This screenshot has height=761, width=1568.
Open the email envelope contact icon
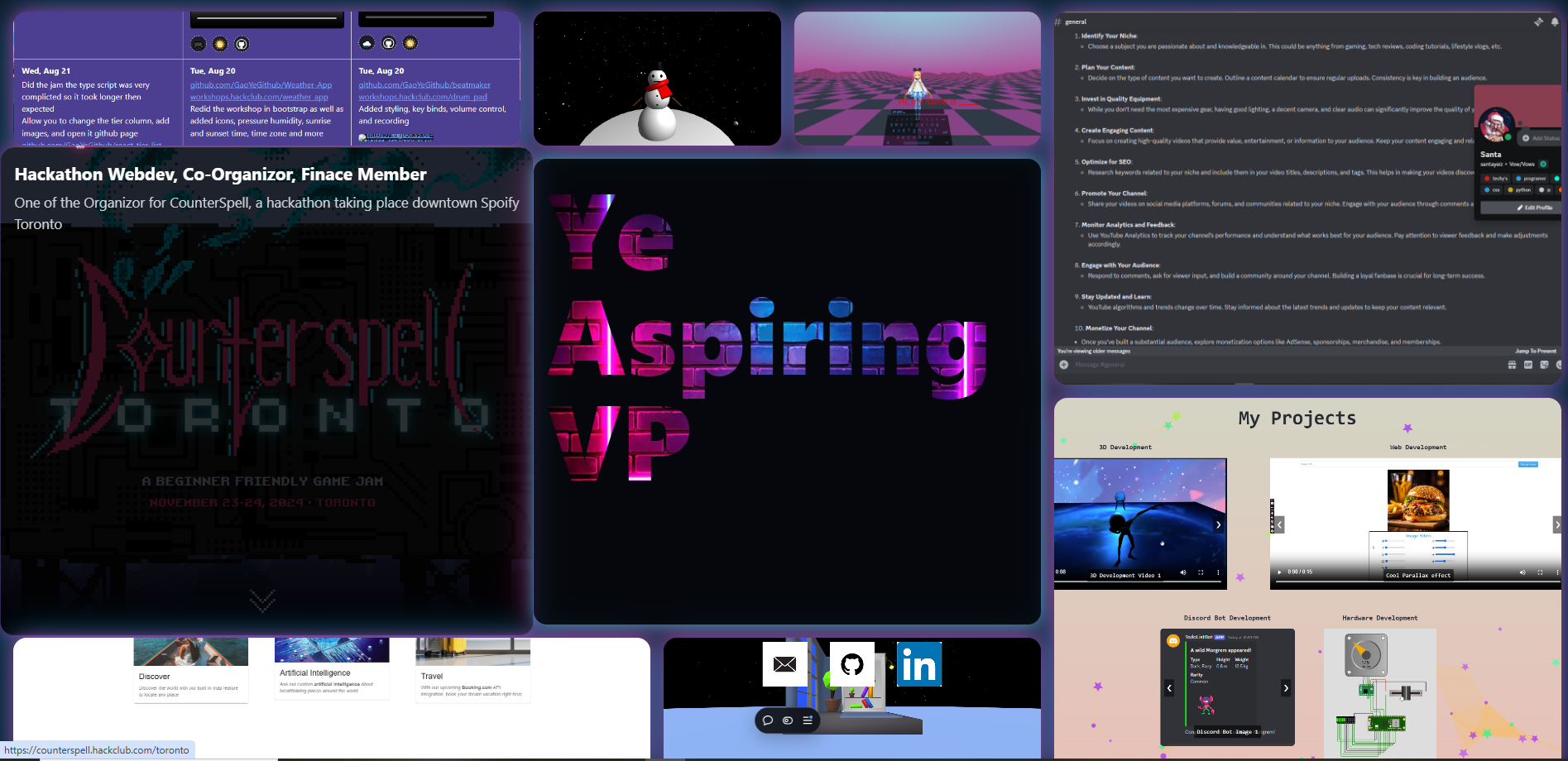tap(784, 664)
